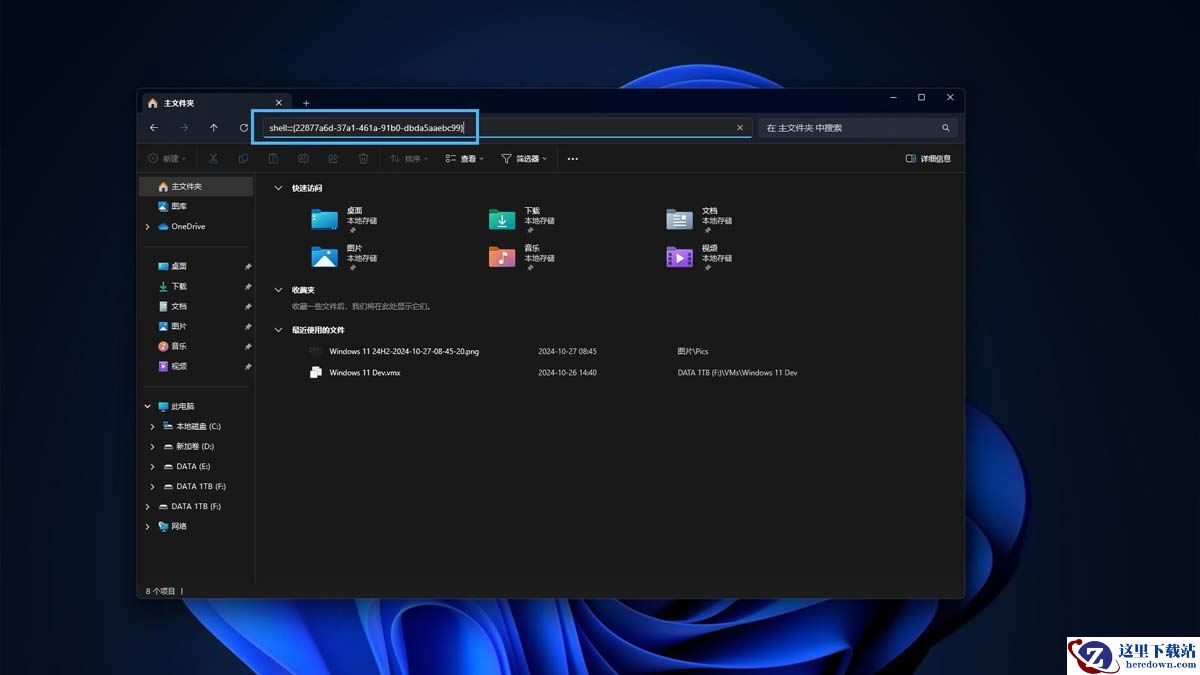Open the 文档 folder in quick access grid
The width and height of the screenshot is (1200, 675).
[700, 220]
